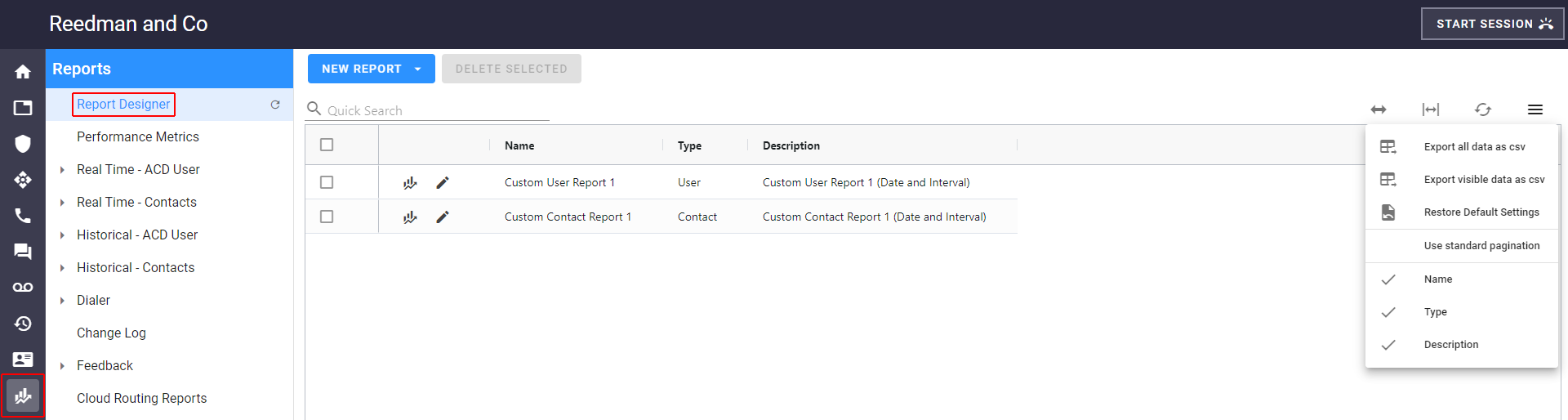Expand the Dialer tree node
Screen dimensions: 1568x420
62,301
